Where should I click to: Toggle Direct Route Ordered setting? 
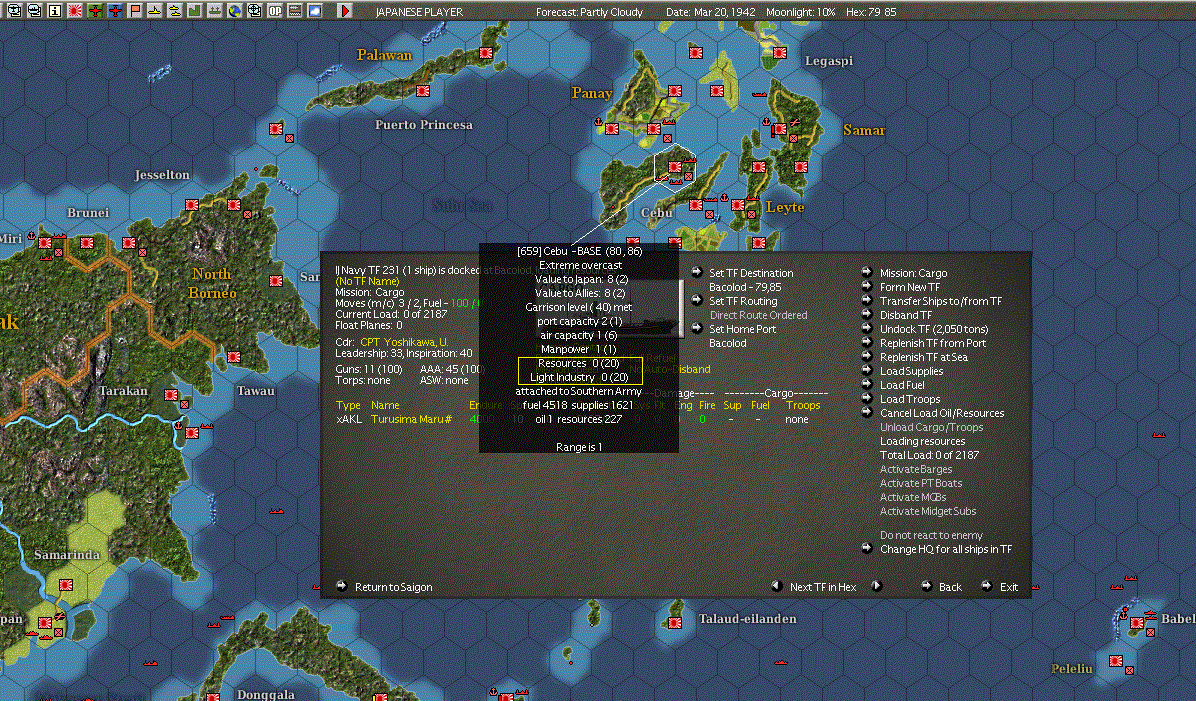point(758,315)
